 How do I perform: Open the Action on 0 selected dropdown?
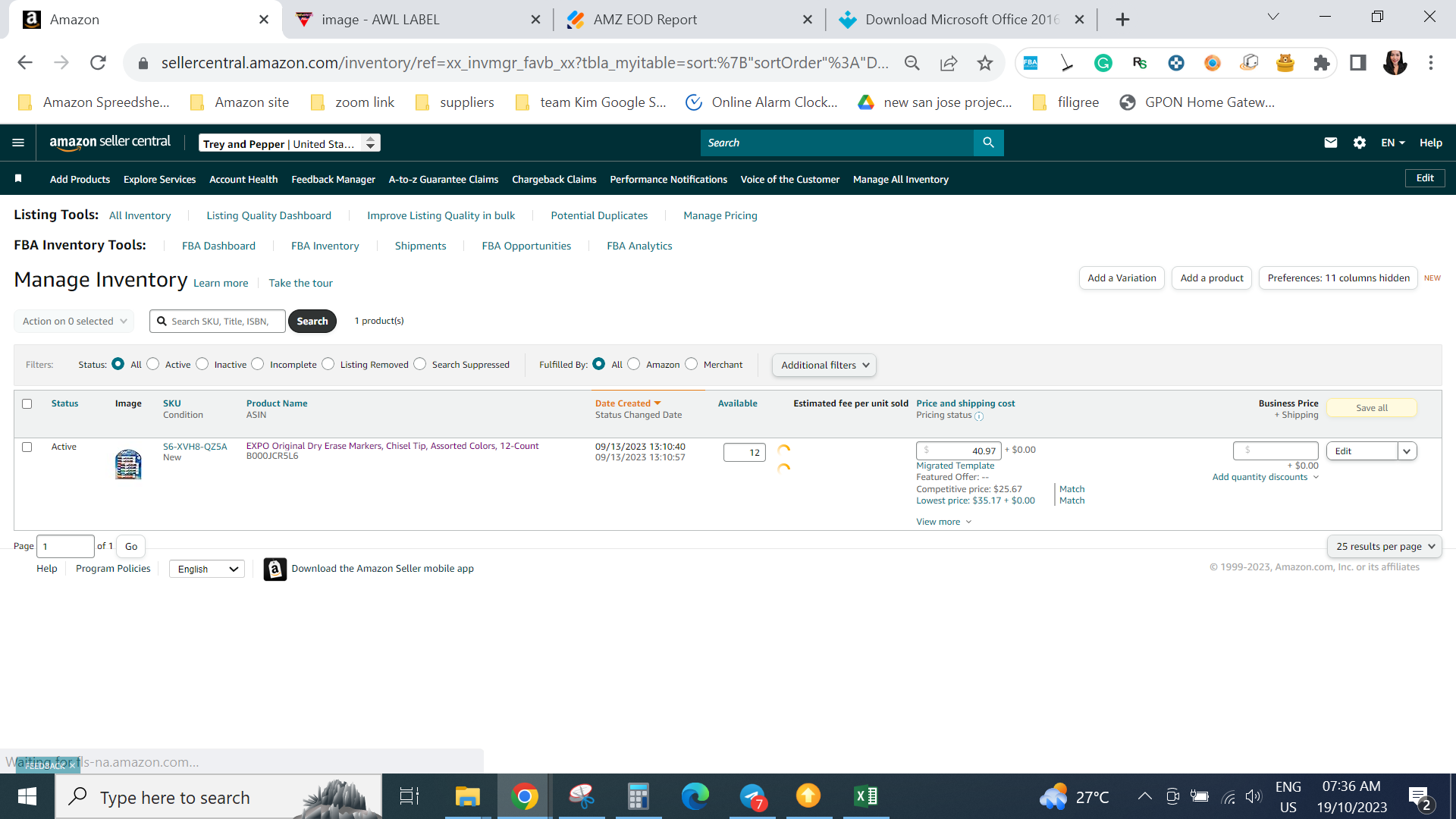click(74, 322)
